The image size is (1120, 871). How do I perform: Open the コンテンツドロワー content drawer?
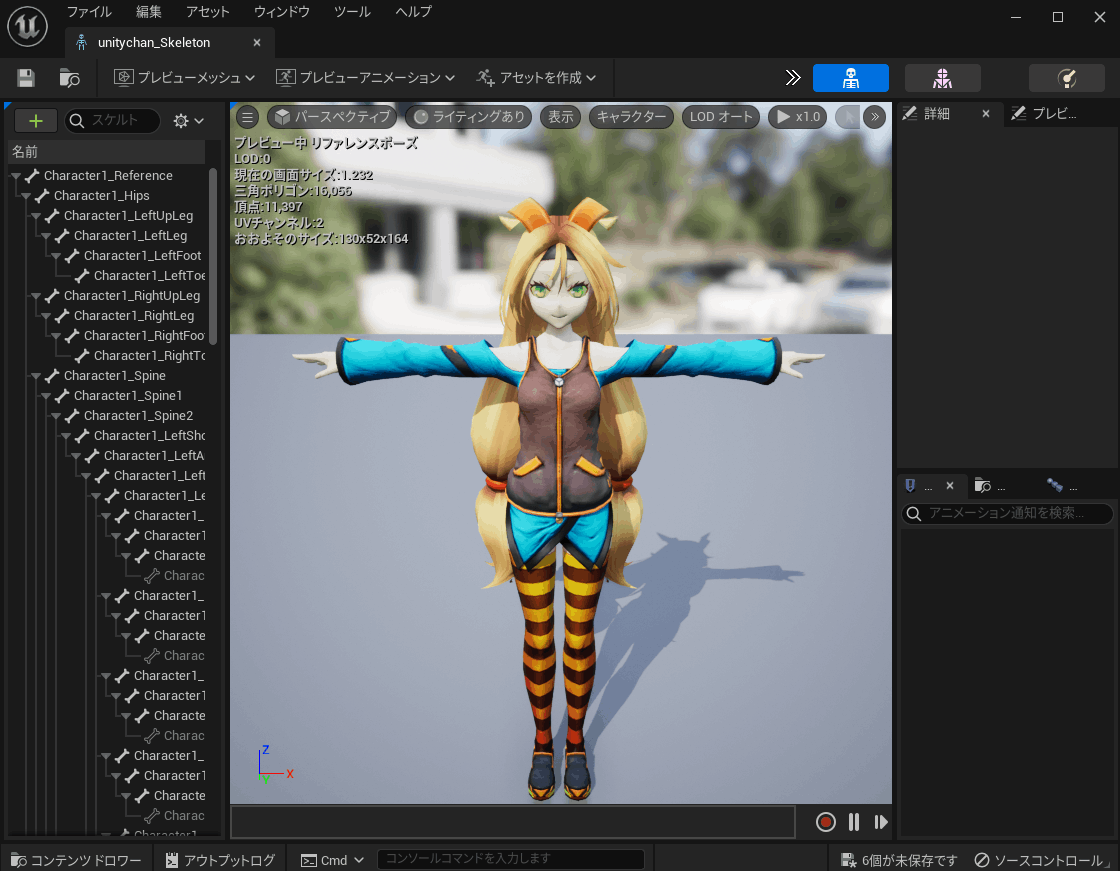tap(76, 860)
